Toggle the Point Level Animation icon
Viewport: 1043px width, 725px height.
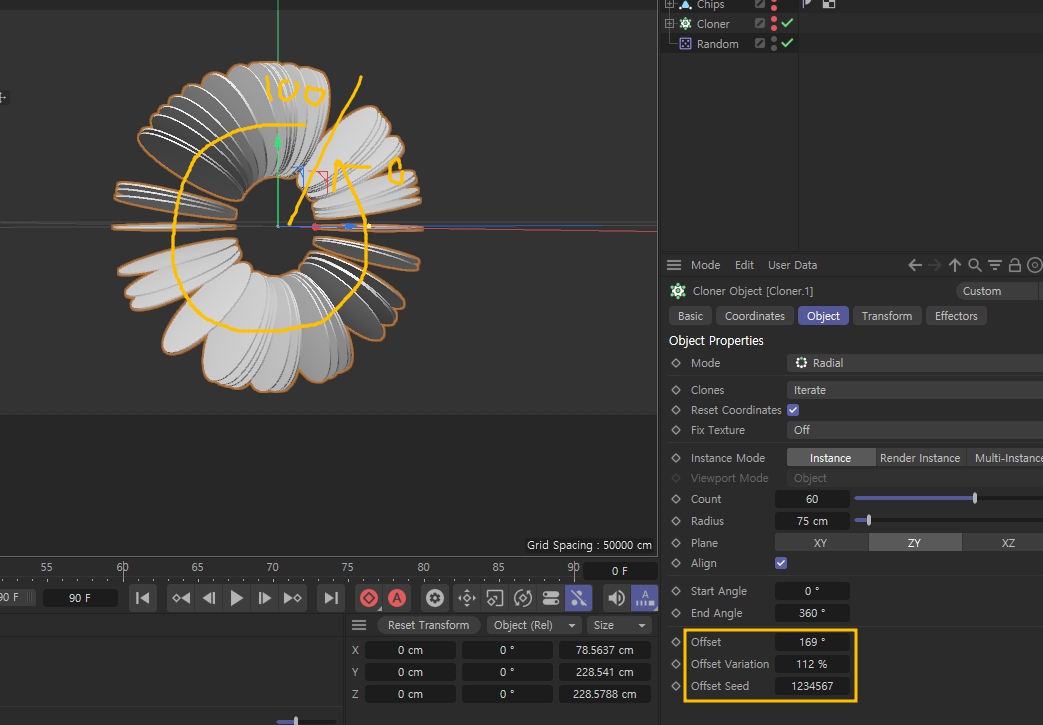coord(578,597)
